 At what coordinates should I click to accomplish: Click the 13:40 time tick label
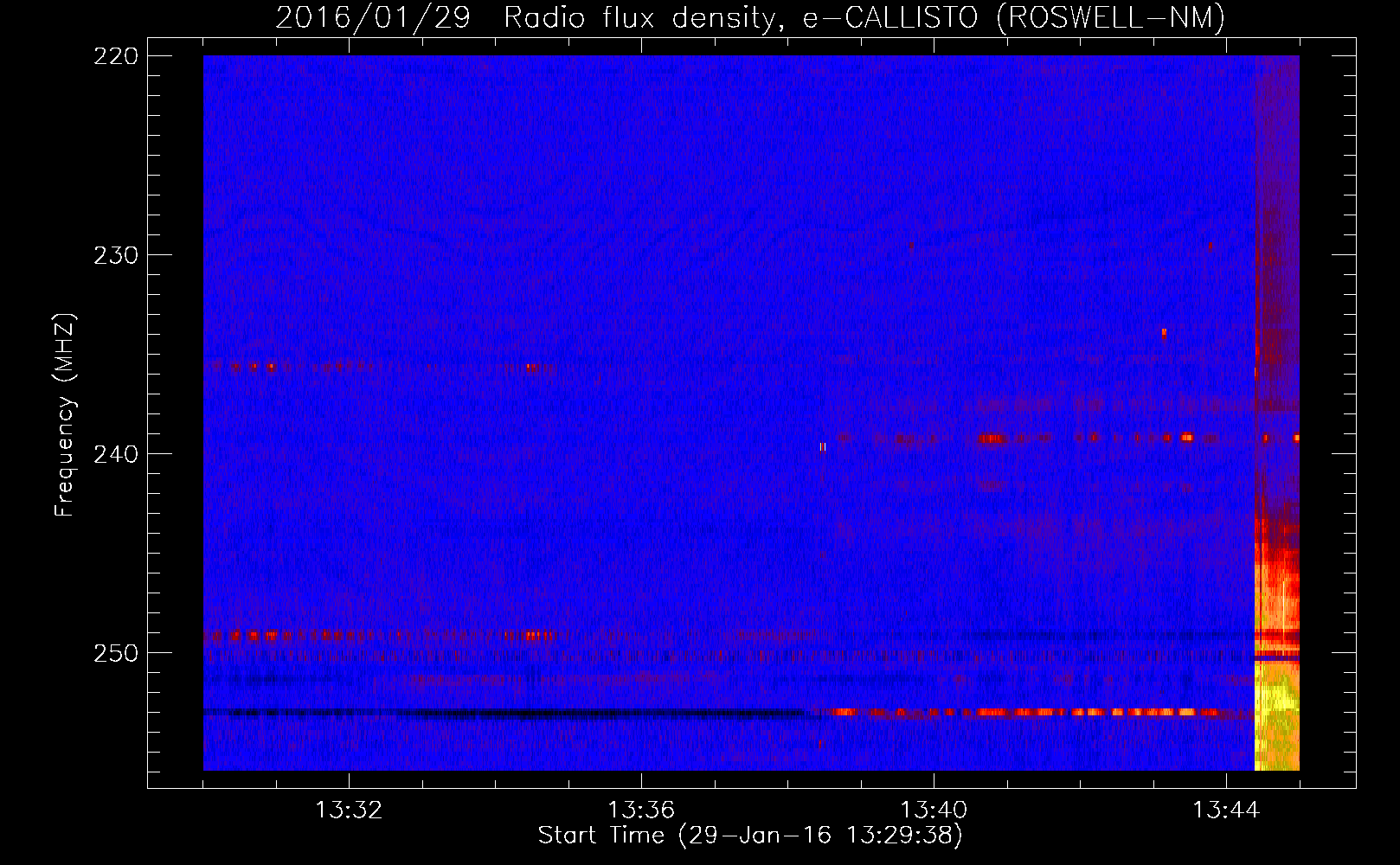[x=934, y=811]
